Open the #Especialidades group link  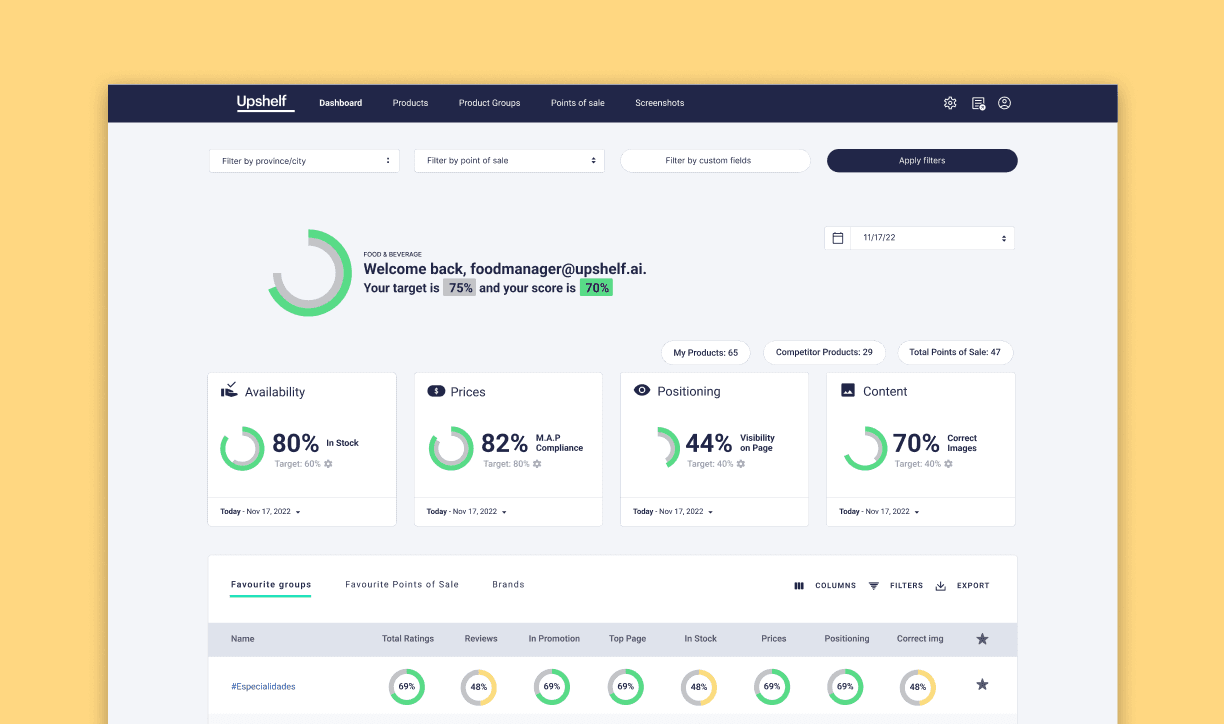pos(263,687)
